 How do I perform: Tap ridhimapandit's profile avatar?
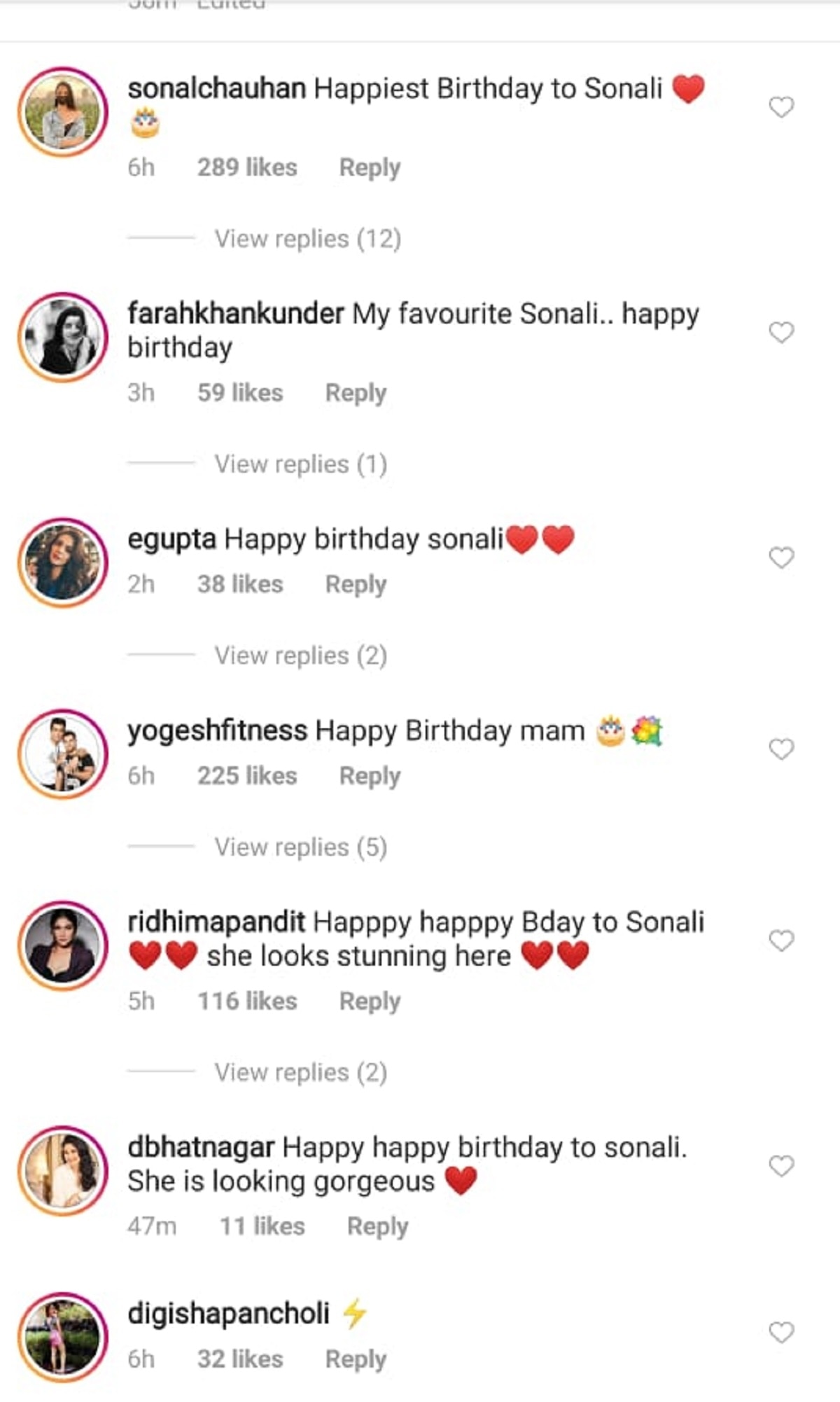63,945
